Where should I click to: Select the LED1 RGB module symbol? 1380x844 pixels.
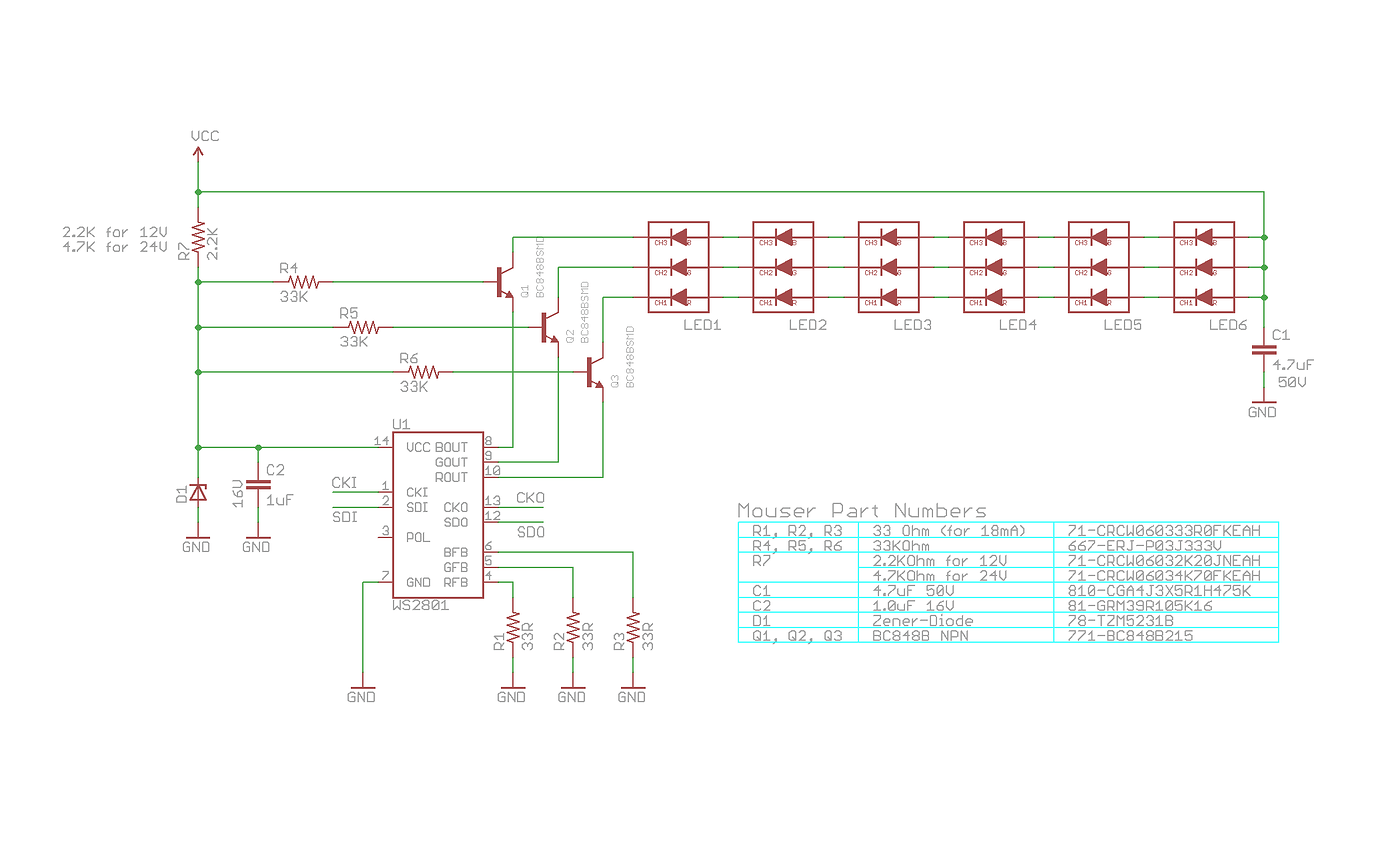(678, 265)
